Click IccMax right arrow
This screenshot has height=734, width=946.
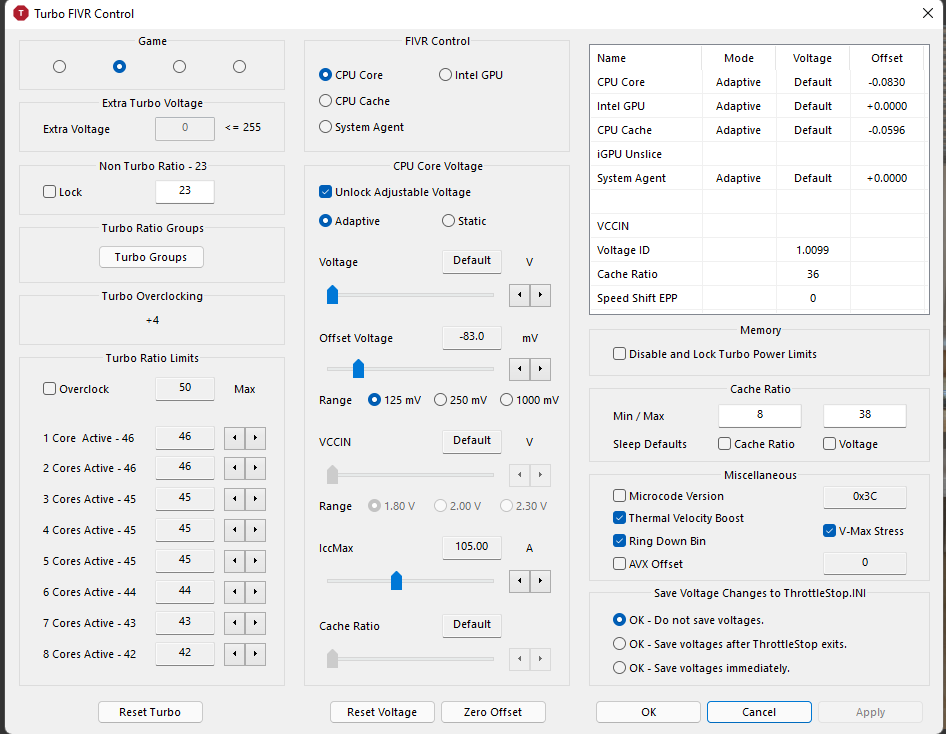point(540,581)
